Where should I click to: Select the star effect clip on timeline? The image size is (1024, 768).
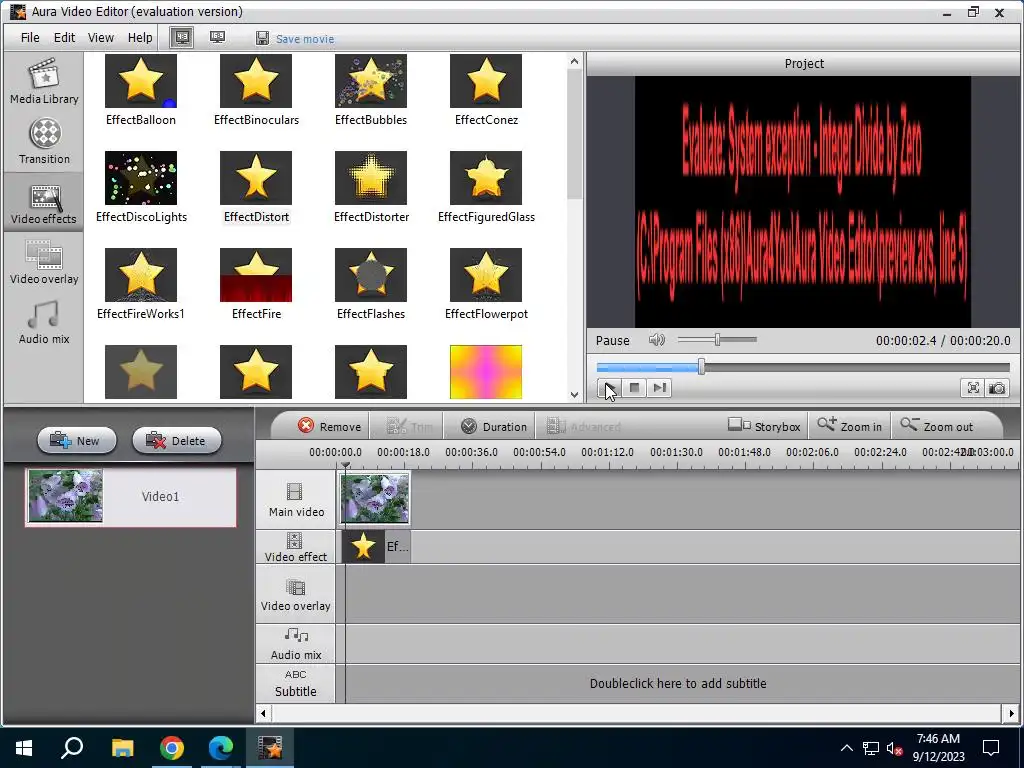[376, 547]
